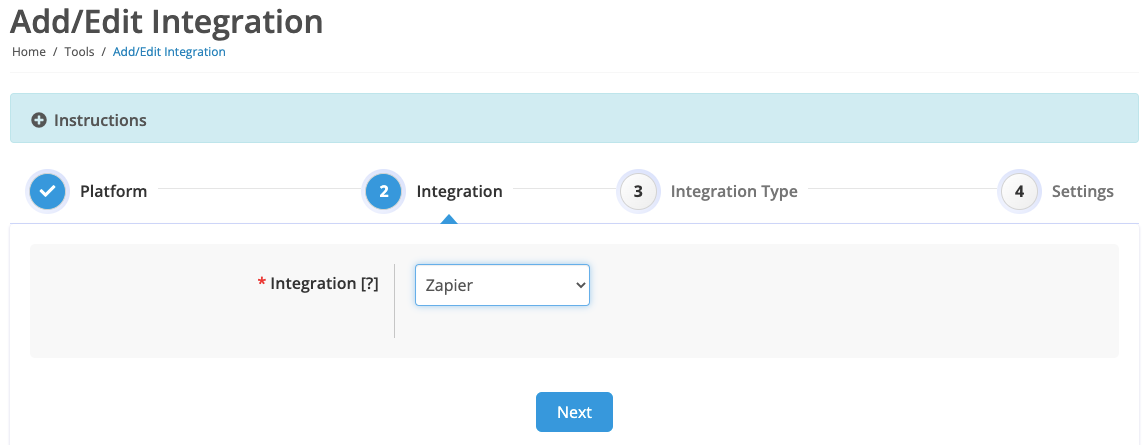Click the red required asterisk marker
The image size is (1146, 445).
pyautogui.click(x=262, y=282)
